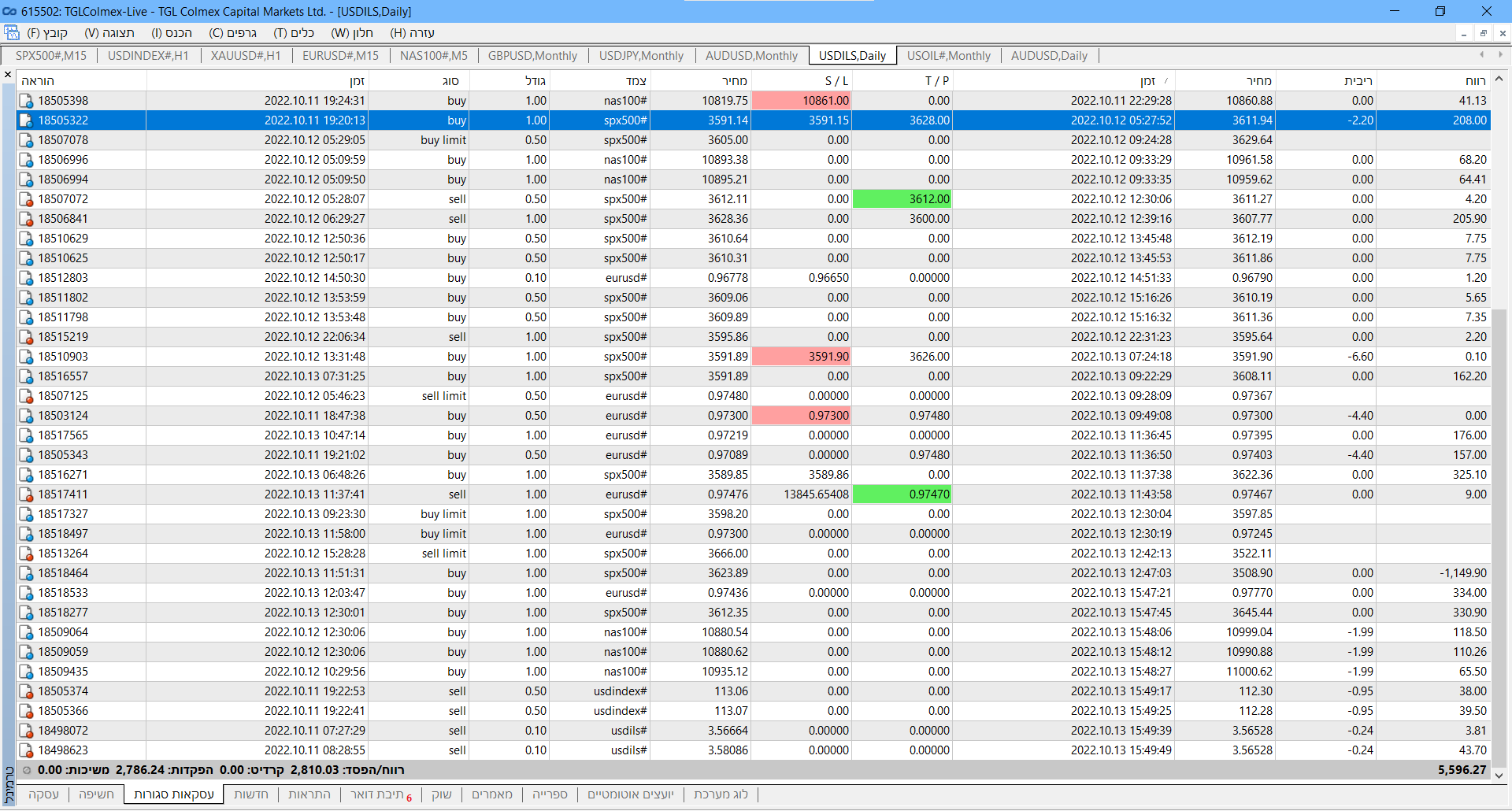Click the sell order icon for 18505374
1512x811 pixels.
coord(26,691)
